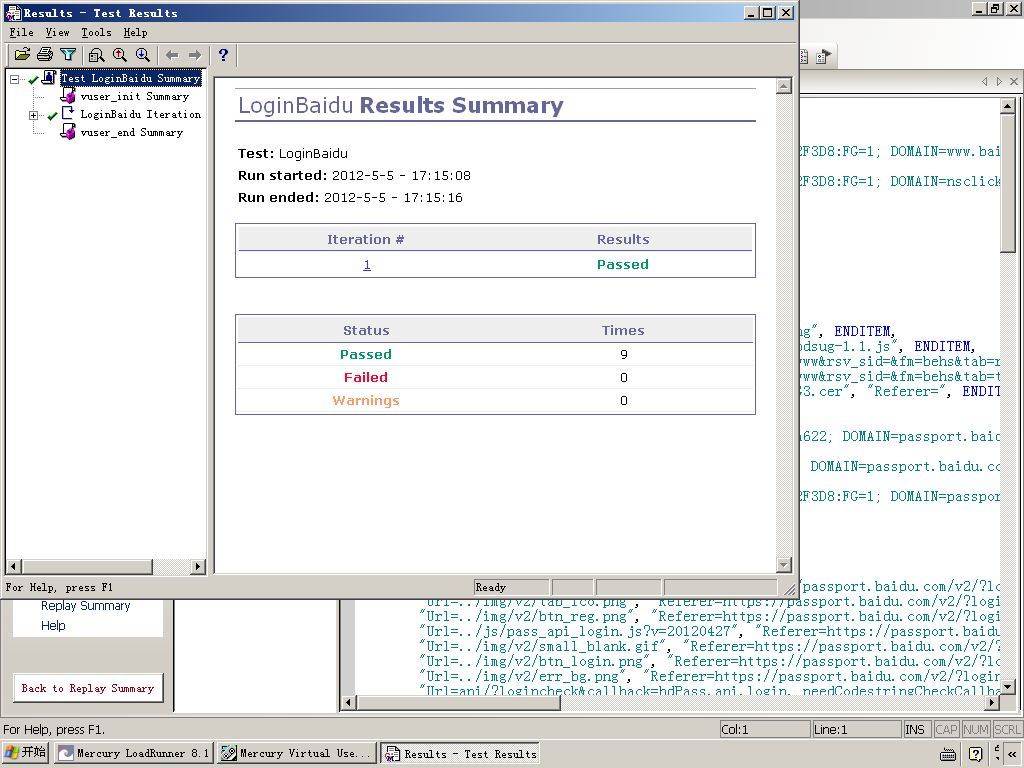Select vuser_init Summary in the tree

pos(135,96)
